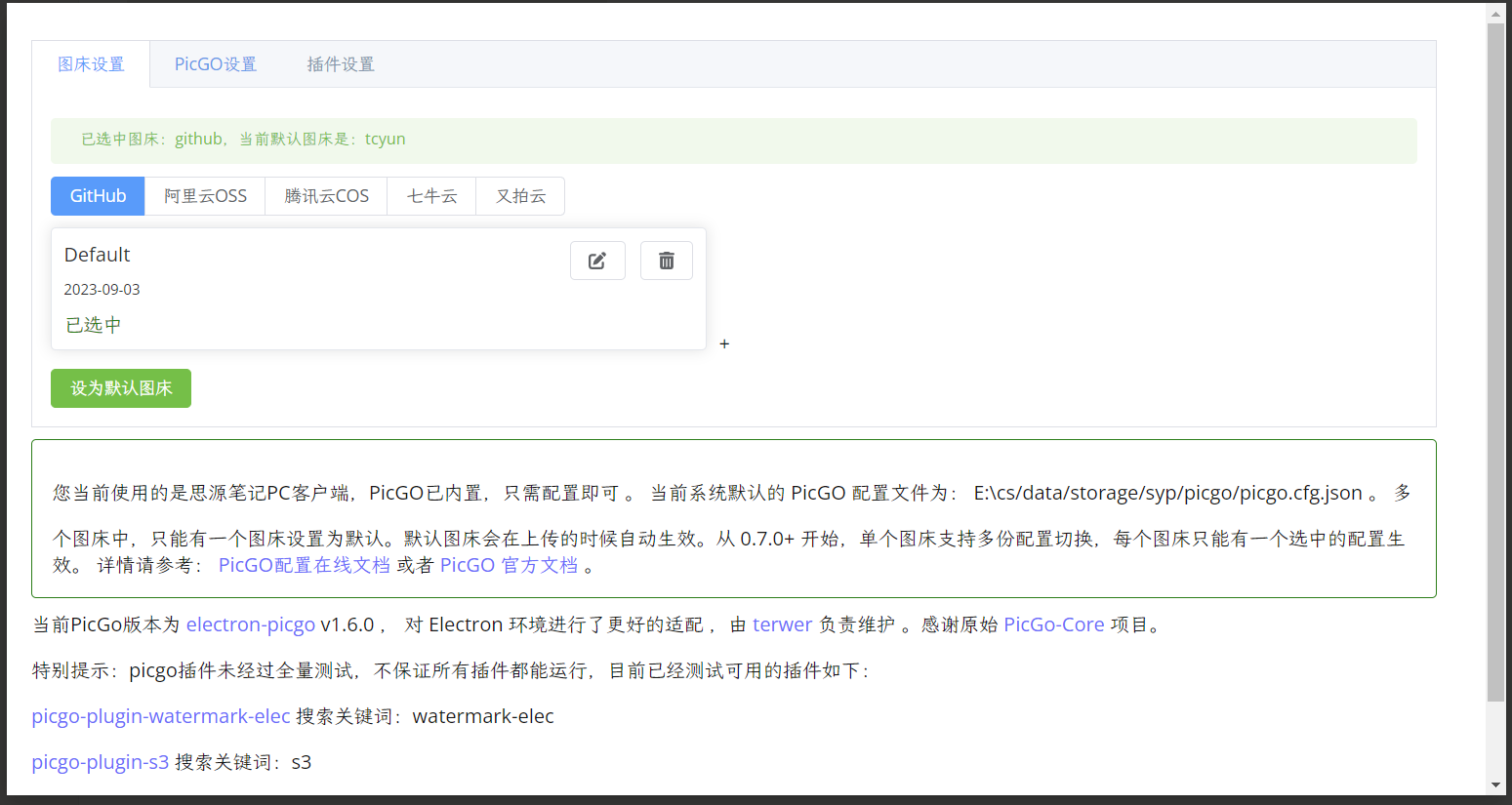The height and width of the screenshot is (805, 1512).
Task: Click the 2023-09-03 date text
Action: 102,290
